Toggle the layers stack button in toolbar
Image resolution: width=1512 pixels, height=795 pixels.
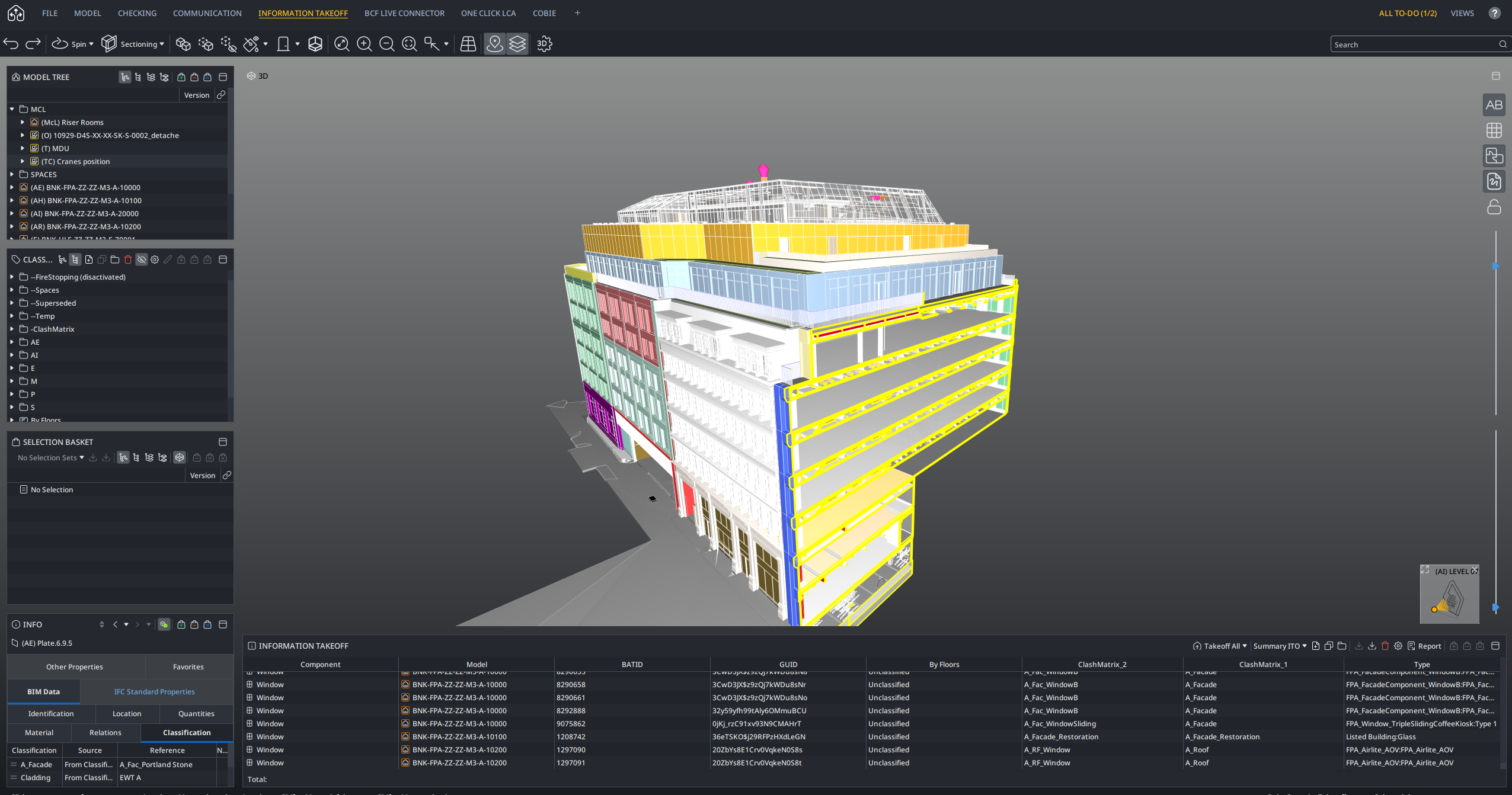(x=517, y=44)
